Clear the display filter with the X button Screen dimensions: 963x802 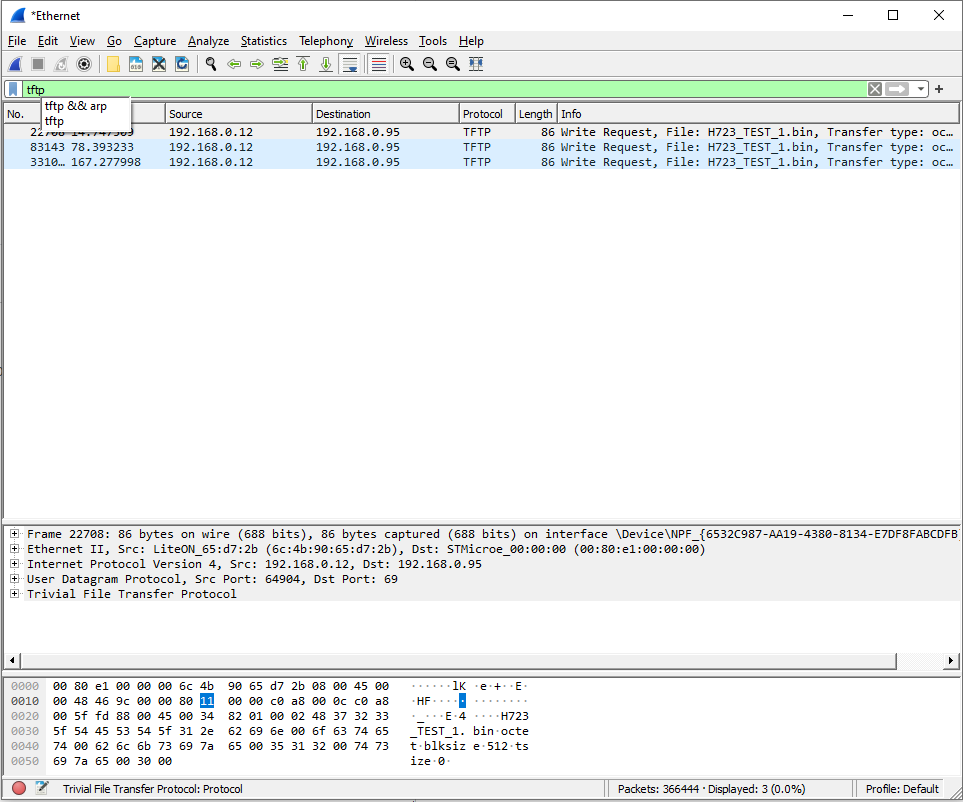click(874, 89)
